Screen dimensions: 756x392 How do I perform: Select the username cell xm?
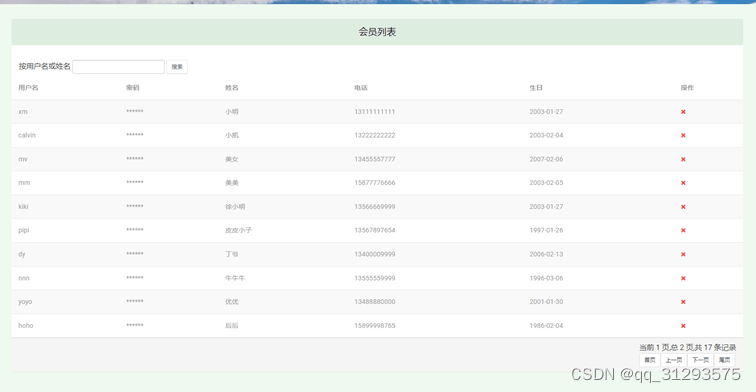[23, 112]
